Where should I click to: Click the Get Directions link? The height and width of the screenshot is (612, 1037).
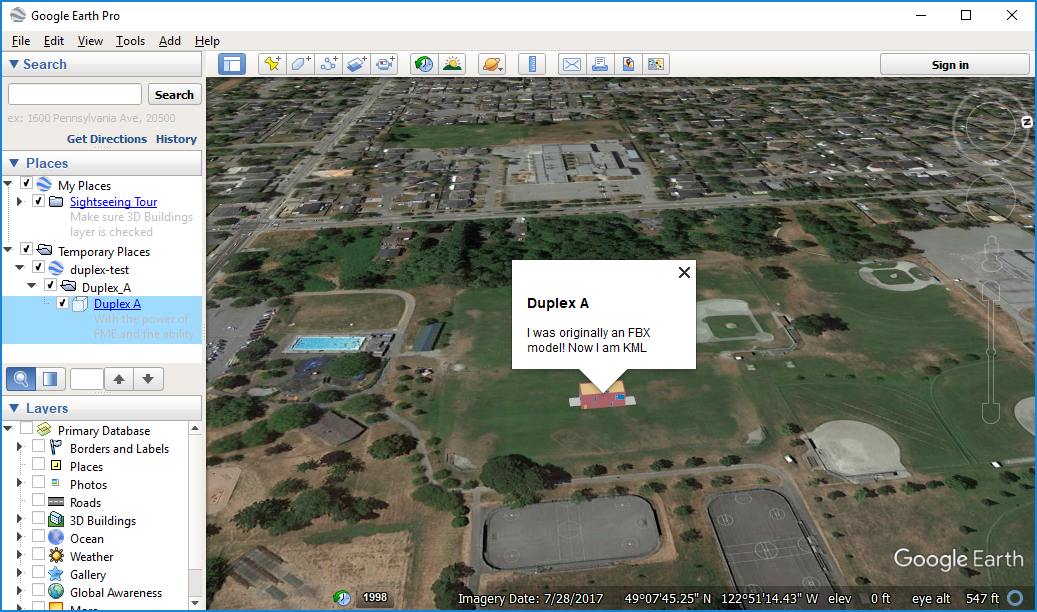tap(106, 139)
